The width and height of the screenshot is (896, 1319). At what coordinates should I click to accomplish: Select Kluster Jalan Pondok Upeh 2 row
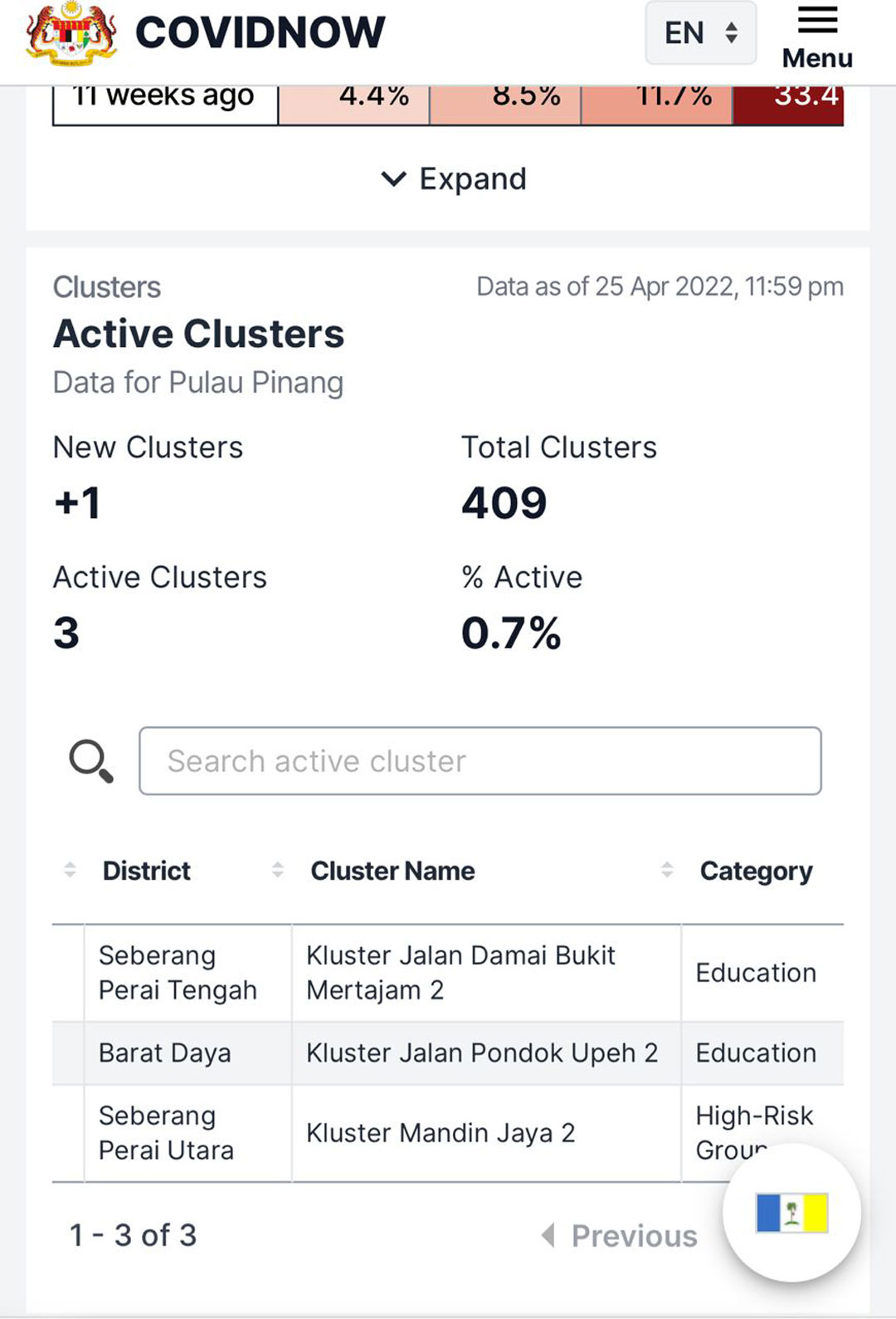448,1053
